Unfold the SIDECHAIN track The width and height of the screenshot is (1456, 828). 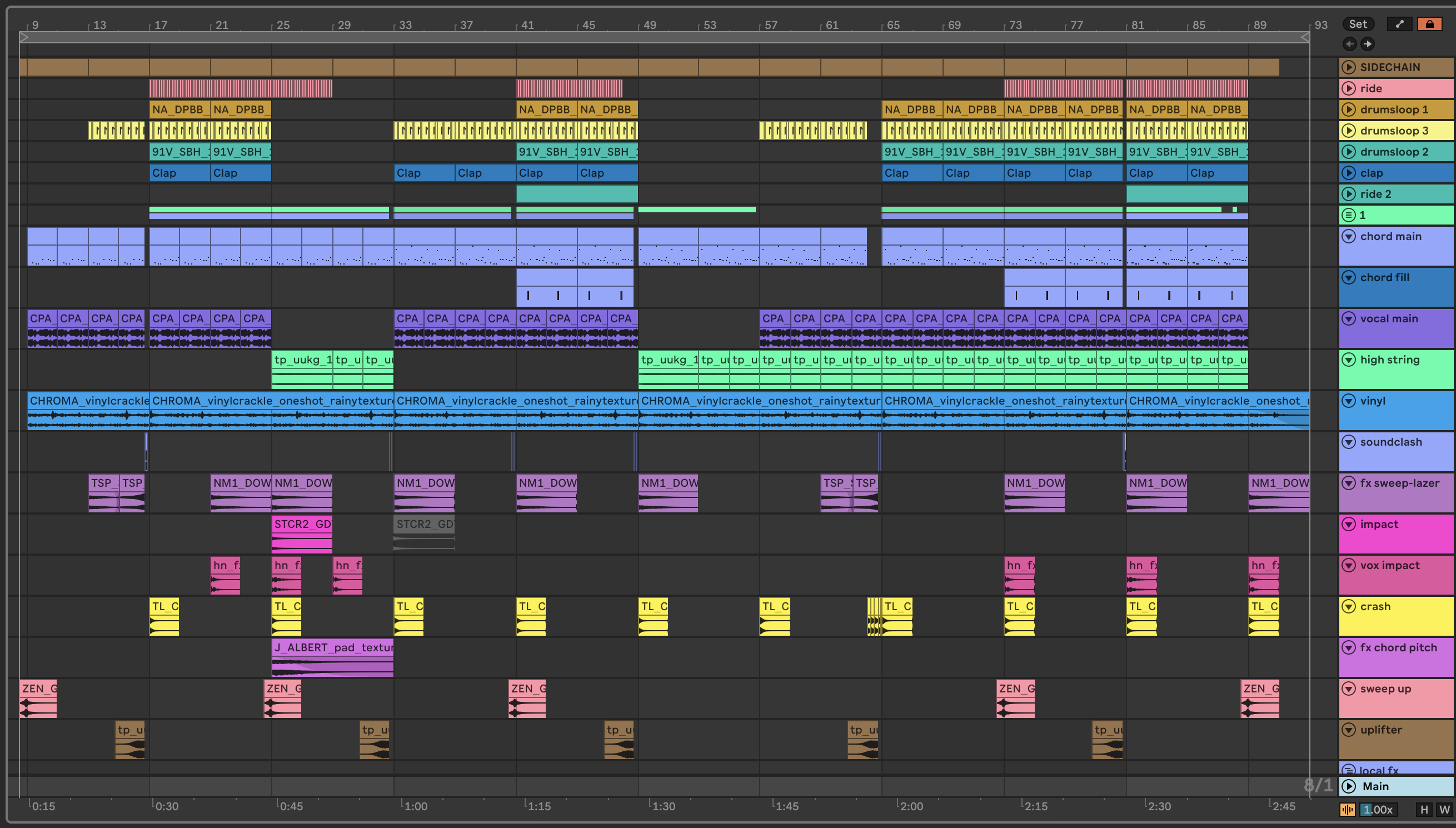[1349, 67]
